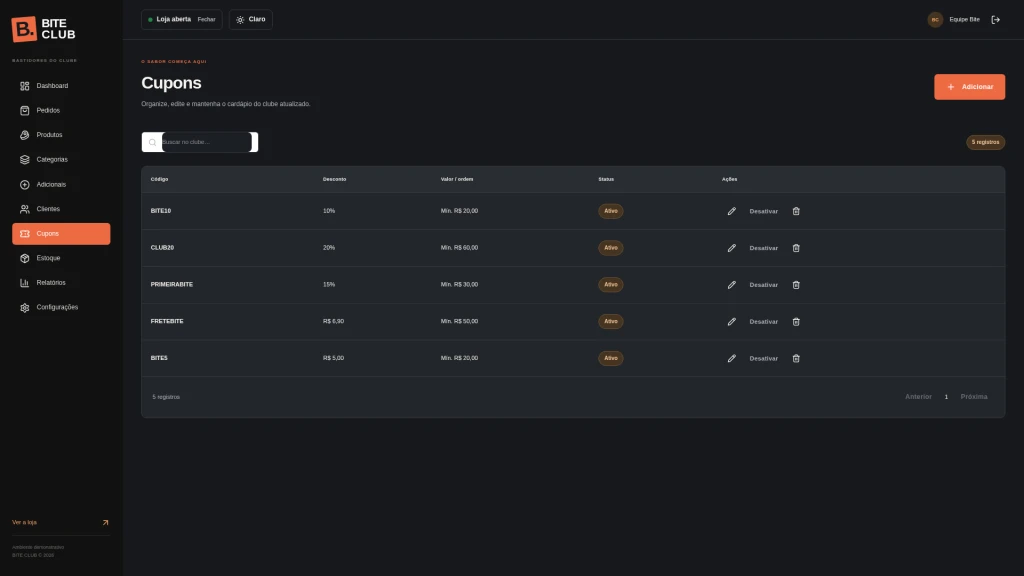Disable the BITE5 coupon
The height and width of the screenshot is (576, 1024).
763,359
